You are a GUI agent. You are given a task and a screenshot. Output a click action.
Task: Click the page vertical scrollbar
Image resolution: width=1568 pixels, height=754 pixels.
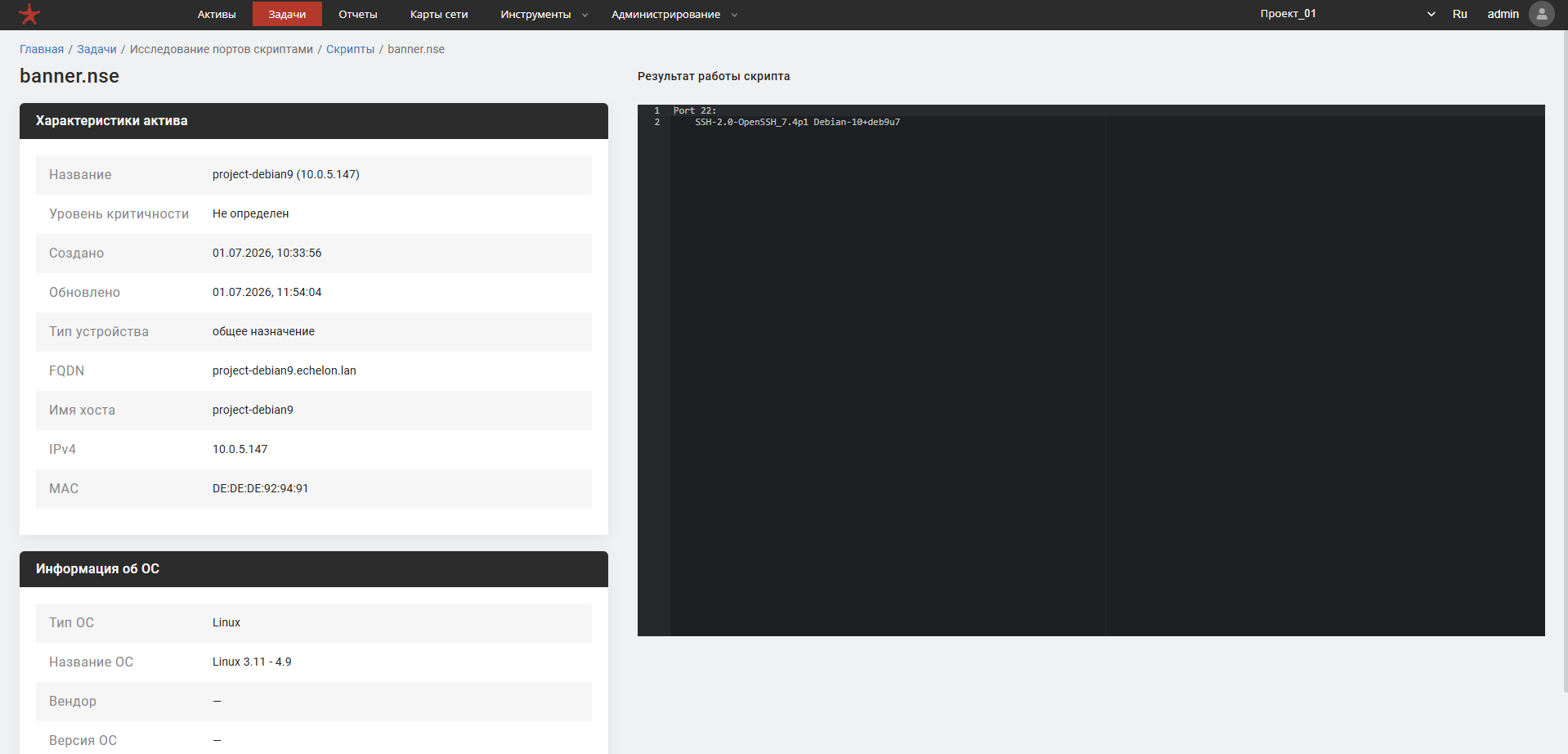click(x=1564, y=360)
